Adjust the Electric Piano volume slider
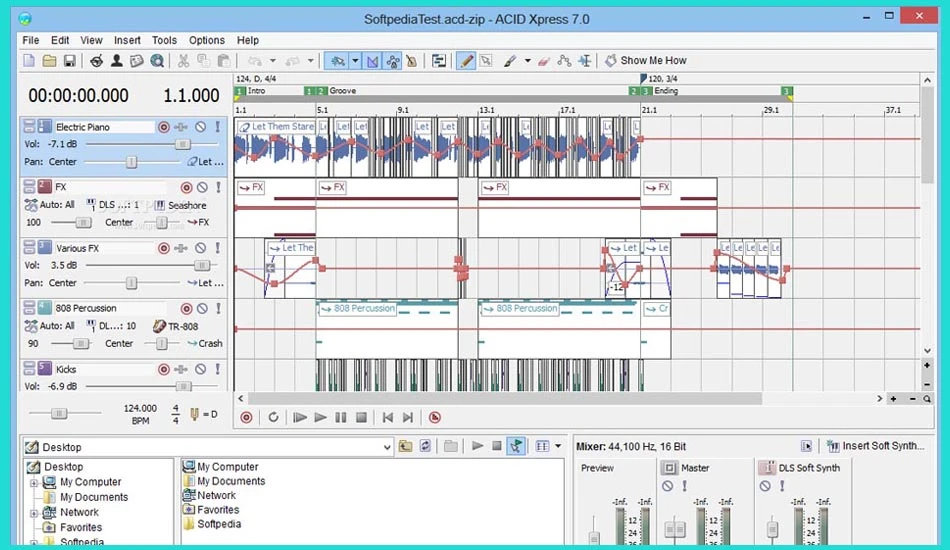The image size is (950, 550). (182, 144)
